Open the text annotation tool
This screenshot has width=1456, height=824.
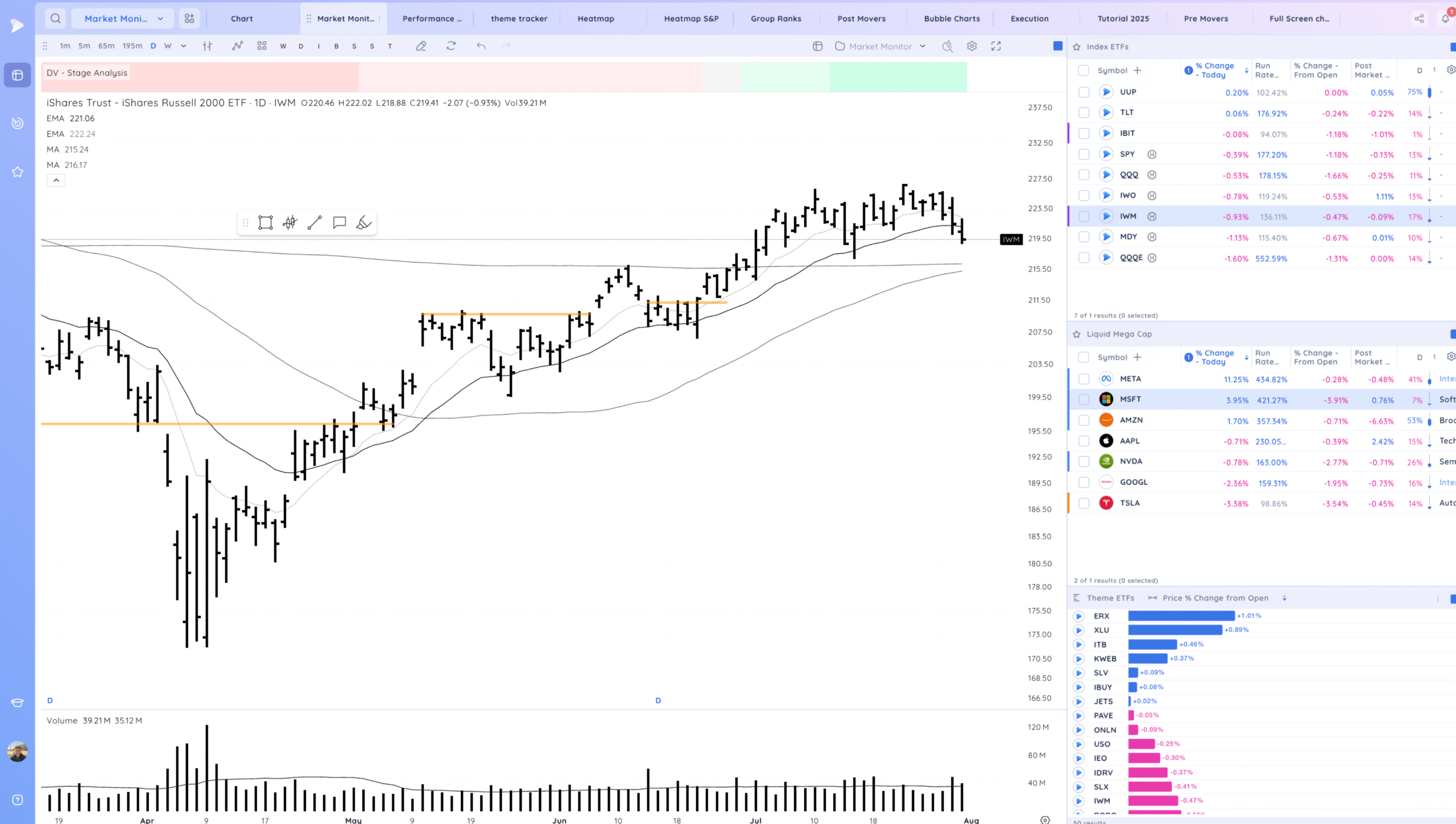pyautogui.click(x=339, y=223)
